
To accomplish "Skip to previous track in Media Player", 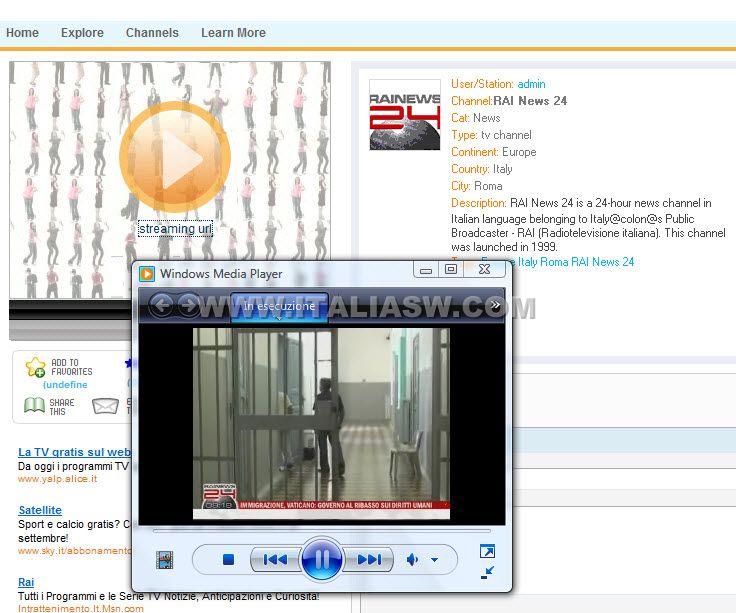I will click(276, 559).
